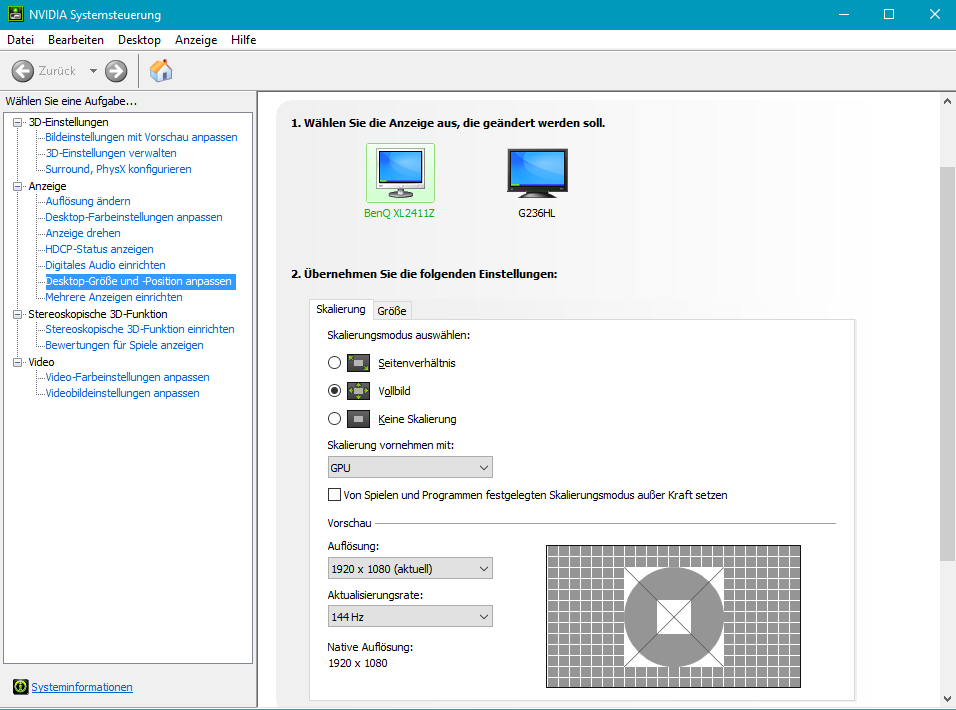Collapse the Stereoskopische 3D-Funktion tree node

[18, 314]
